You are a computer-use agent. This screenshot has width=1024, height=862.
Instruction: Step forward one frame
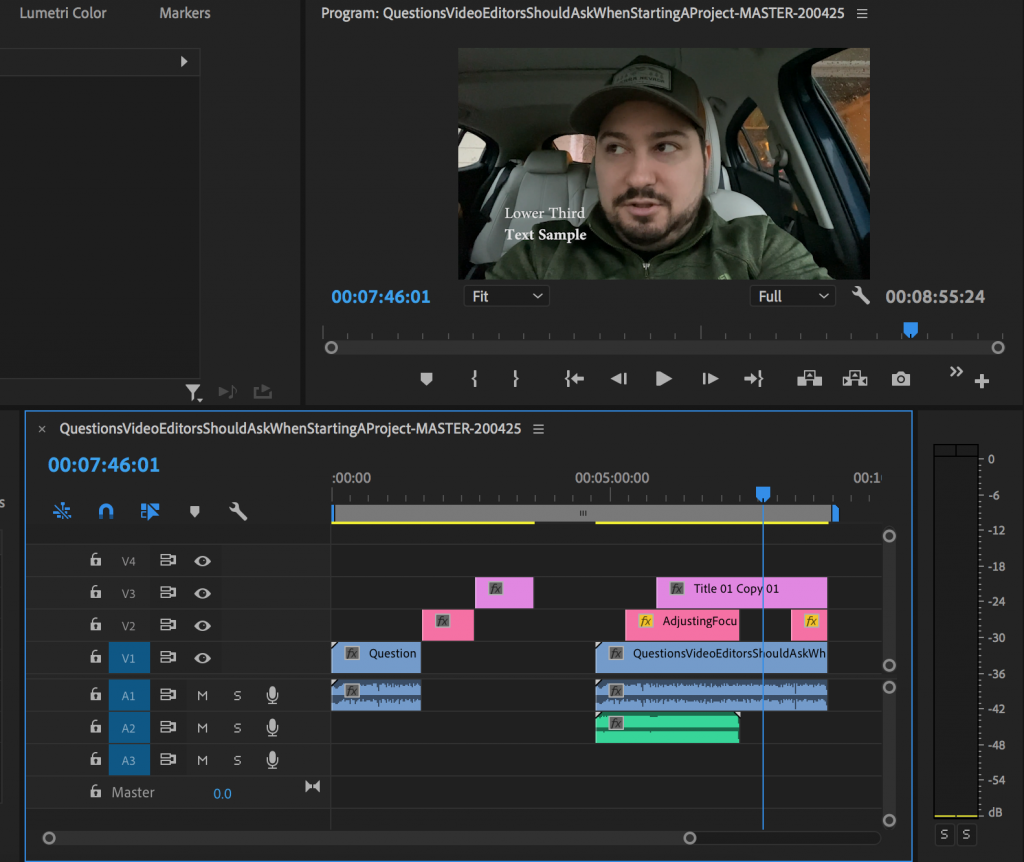(710, 379)
